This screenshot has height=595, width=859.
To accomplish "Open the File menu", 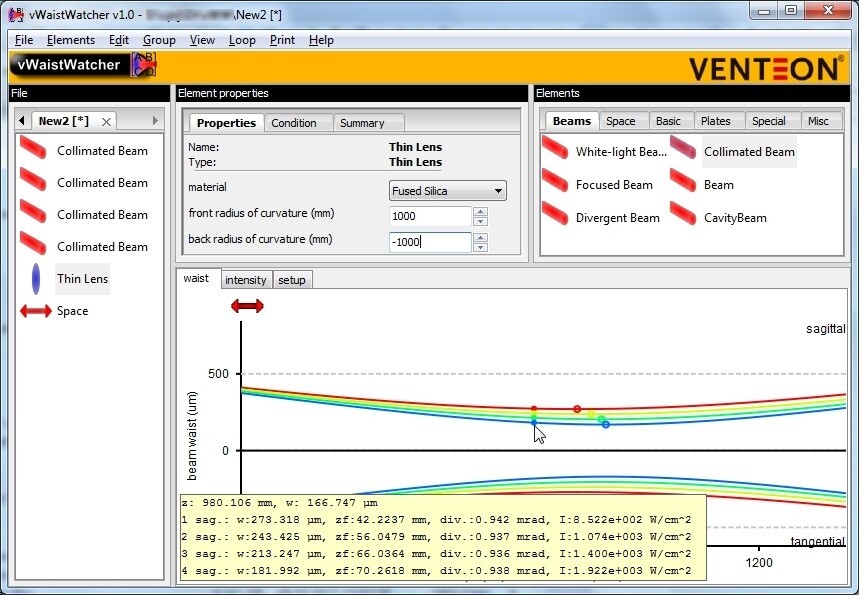I will [x=24, y=40].
